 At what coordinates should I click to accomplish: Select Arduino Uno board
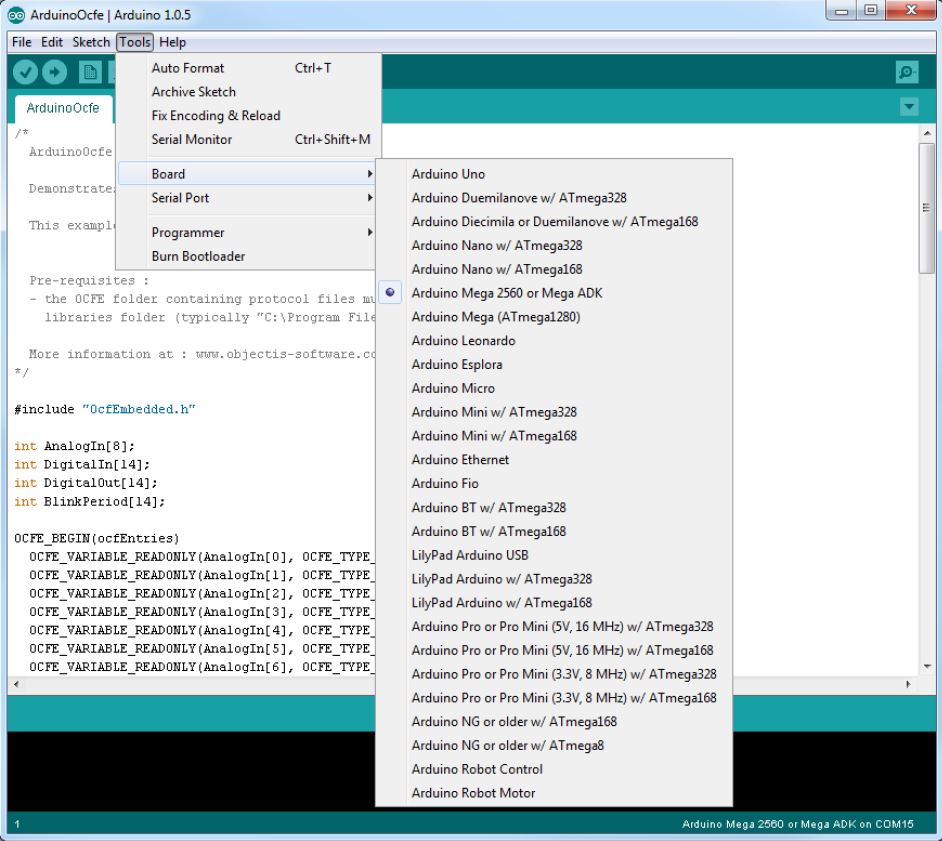point(553,174)
